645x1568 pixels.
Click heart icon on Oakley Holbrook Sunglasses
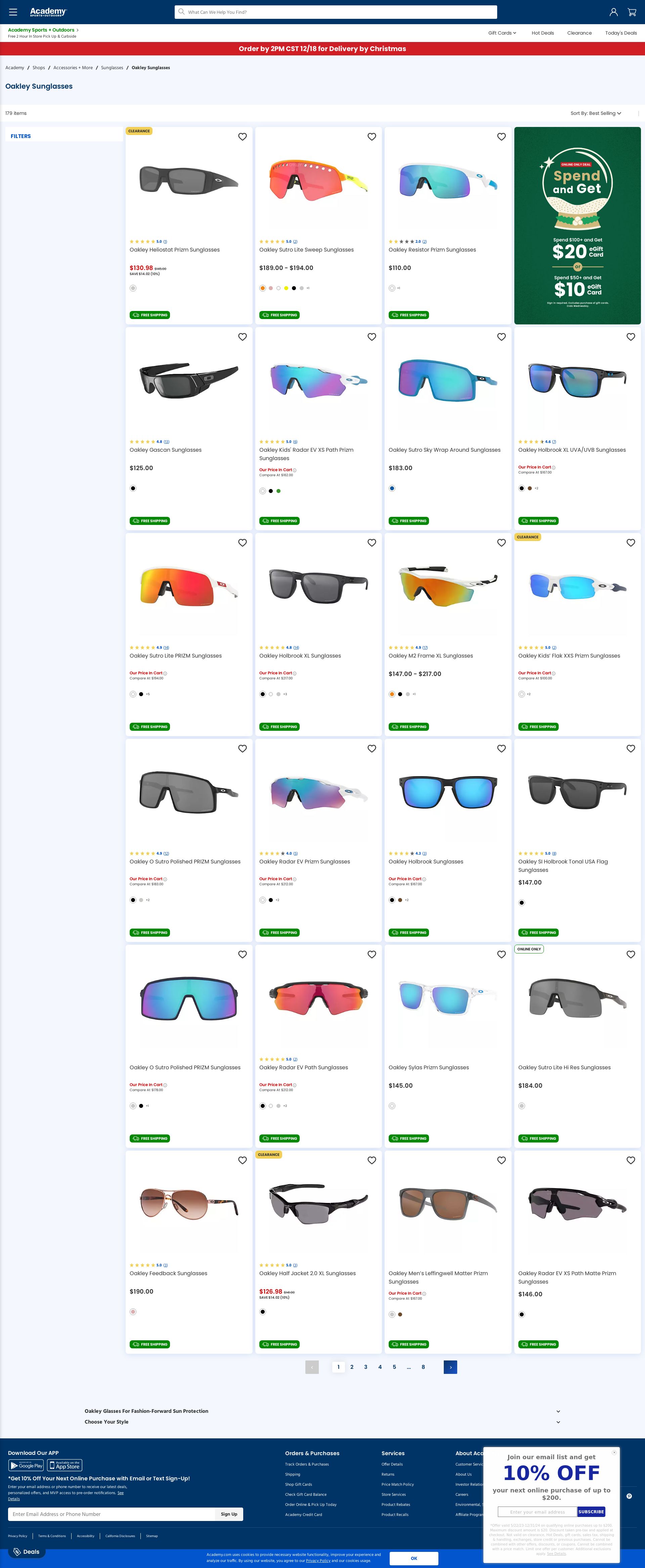pos(501,749)
